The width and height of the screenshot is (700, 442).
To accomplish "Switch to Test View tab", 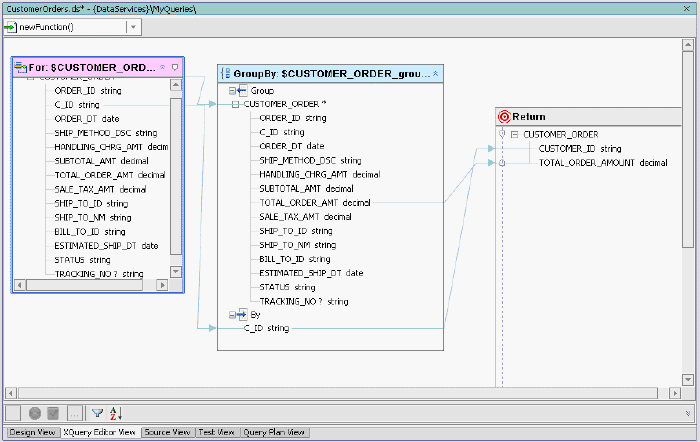I will 217,432.
